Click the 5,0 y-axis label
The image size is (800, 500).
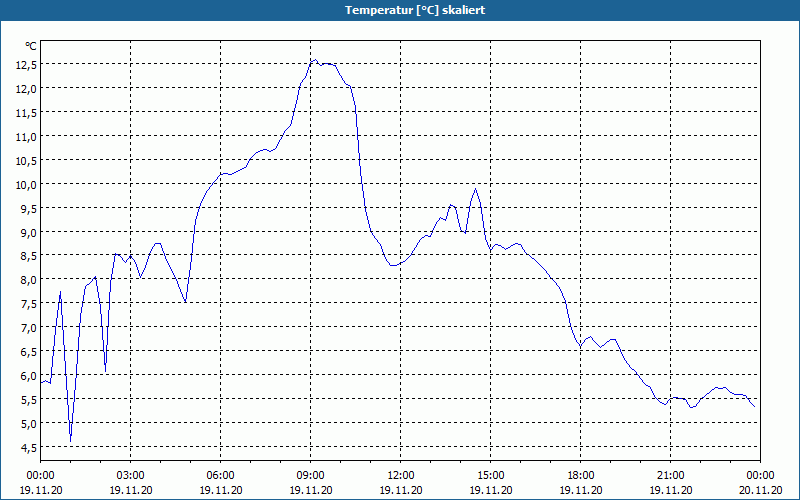pos(29,424)
